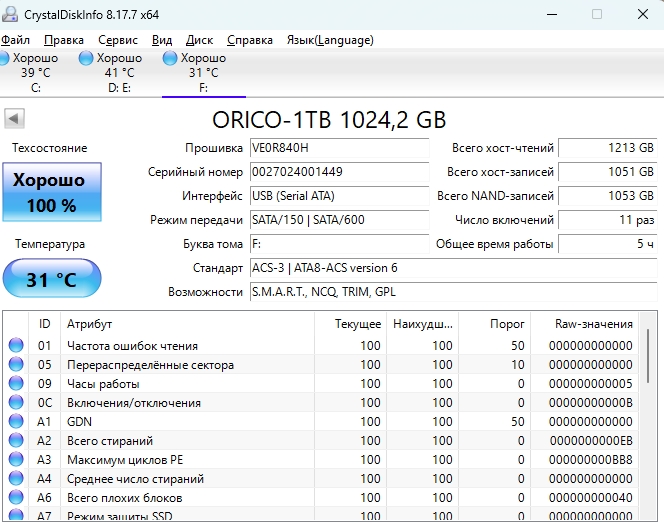
Task: Click the blue orb beside GDN attribute
Action: coord(16,422)
